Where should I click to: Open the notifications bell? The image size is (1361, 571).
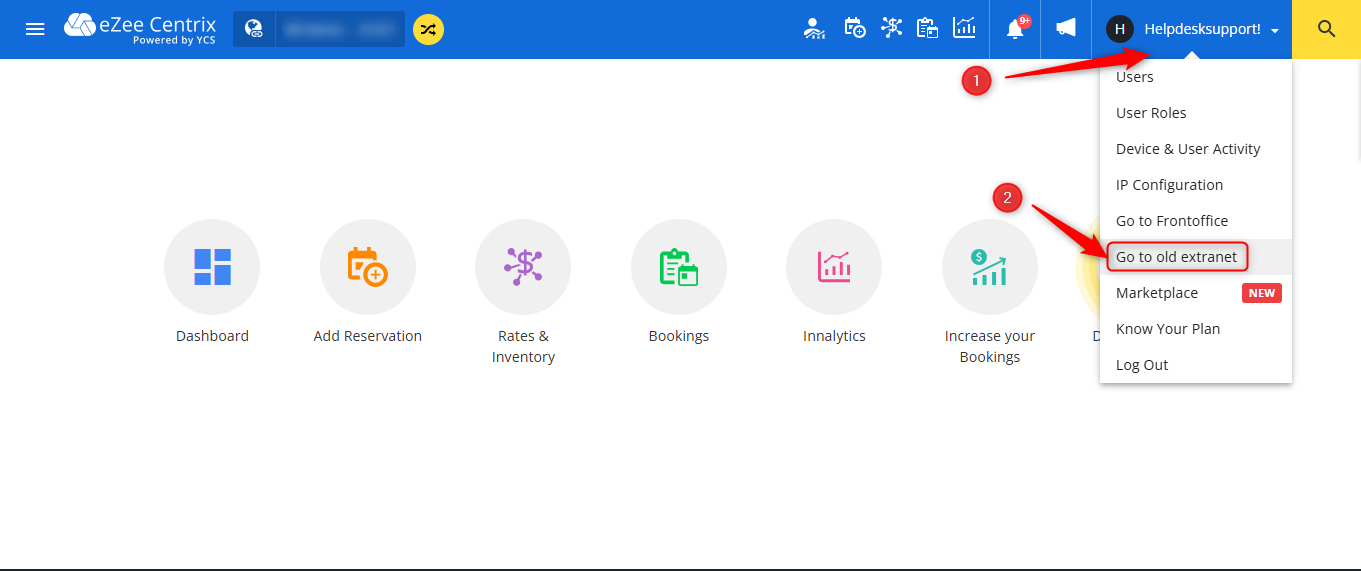click(x=1015, y=29)
